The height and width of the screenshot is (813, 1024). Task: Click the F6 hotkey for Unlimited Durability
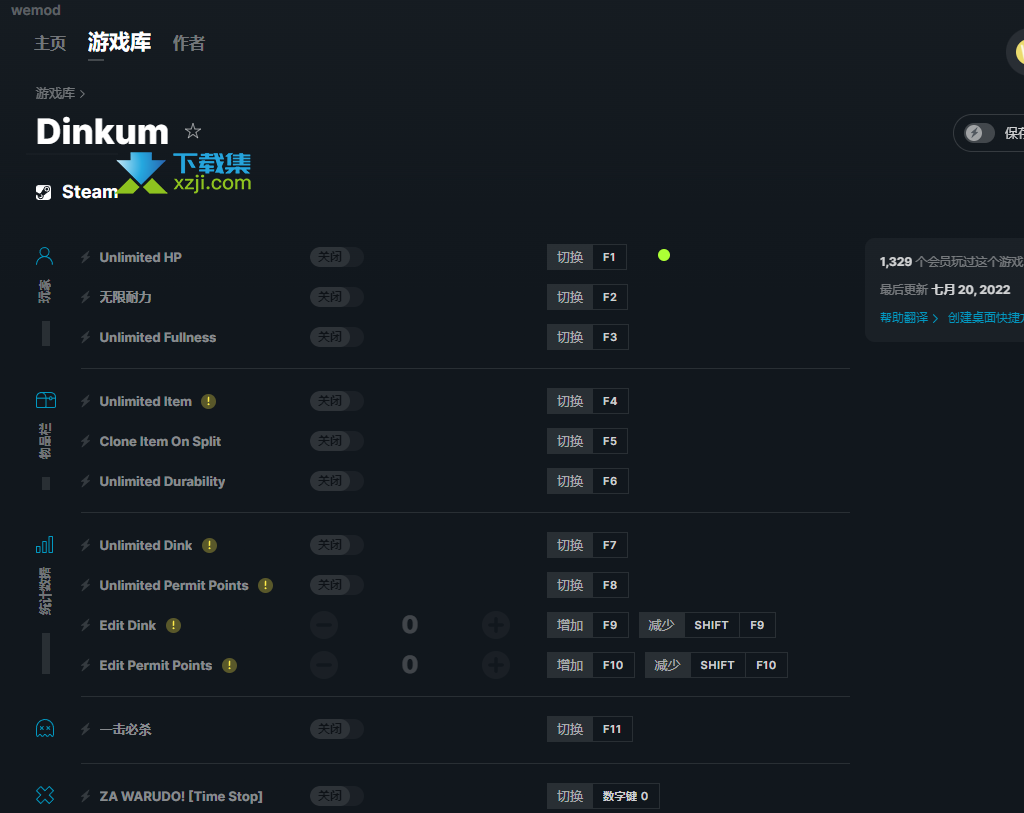tap(587, 481)
